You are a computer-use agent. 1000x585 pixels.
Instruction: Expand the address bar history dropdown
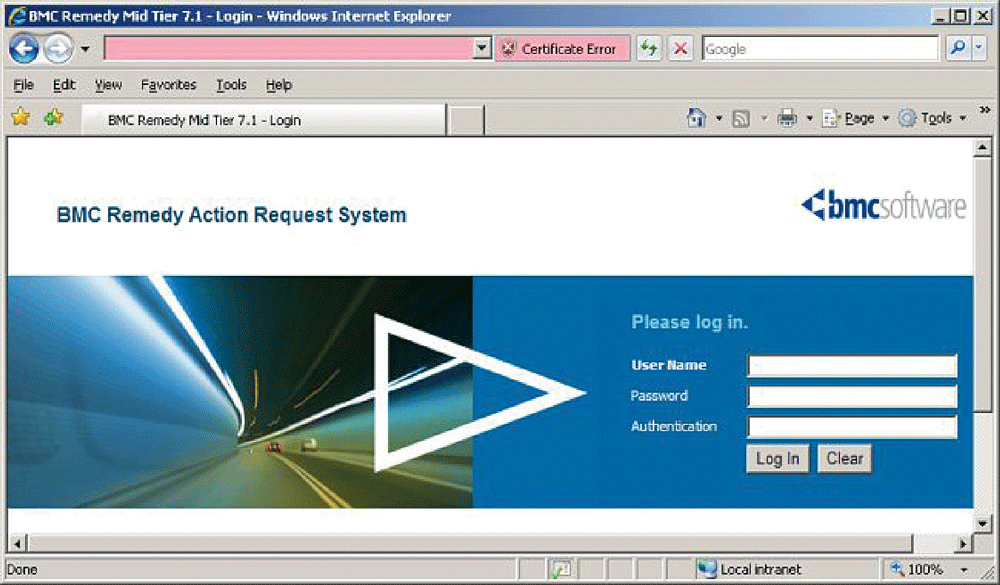point(483,48)
